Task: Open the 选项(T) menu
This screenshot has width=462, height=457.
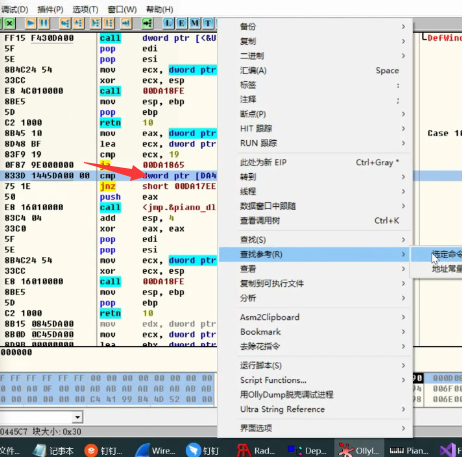Action: (x=85, y=9)
